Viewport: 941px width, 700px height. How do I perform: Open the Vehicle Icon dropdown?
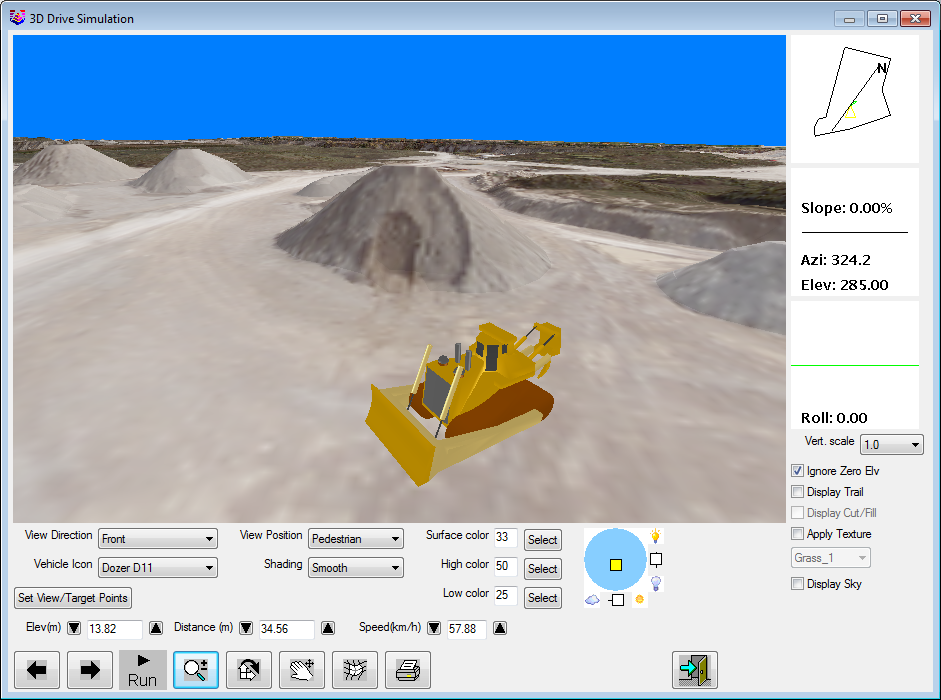point(158,567)
